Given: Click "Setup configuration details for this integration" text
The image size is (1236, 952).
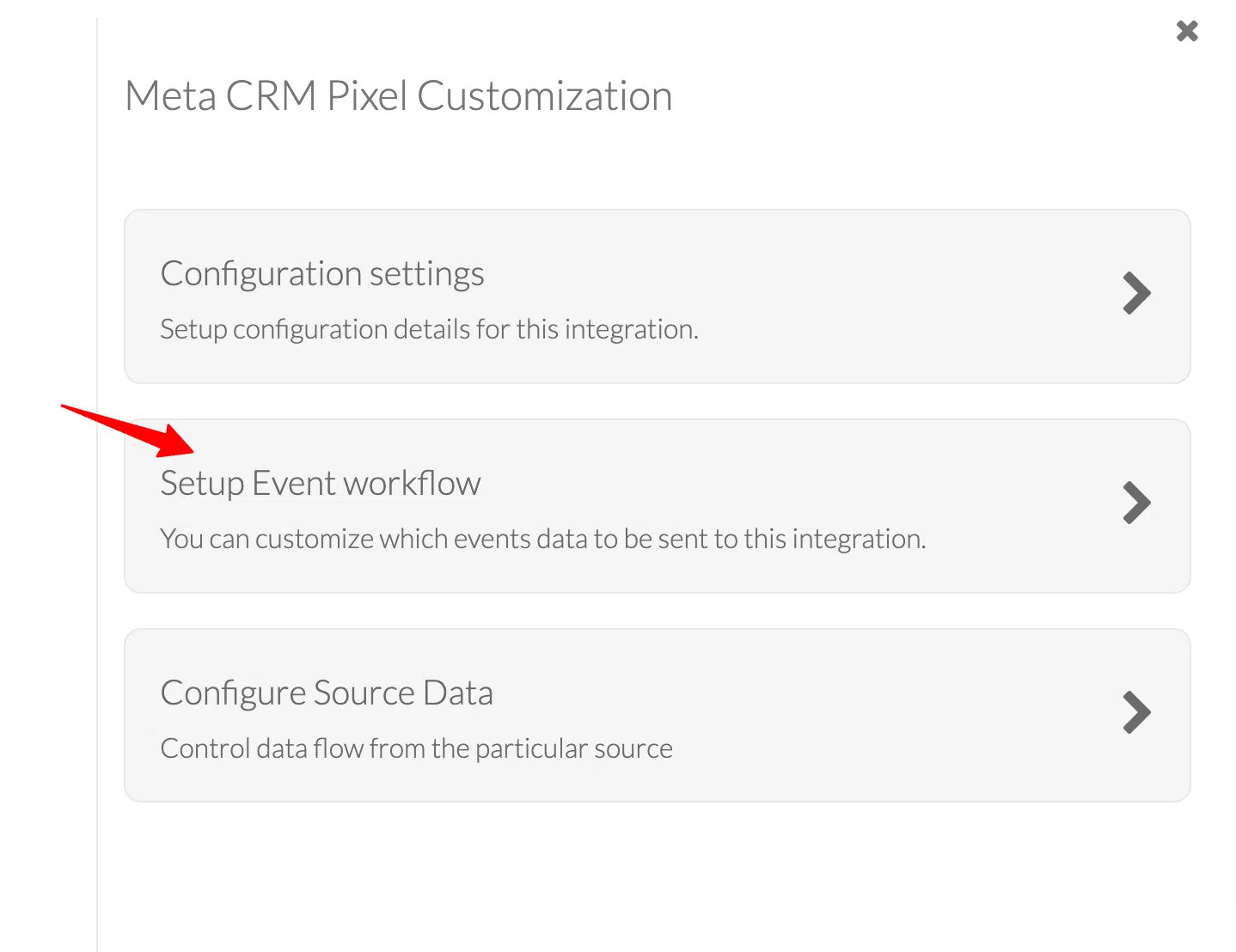Looking at the screenshot, I should click(429, 330).
